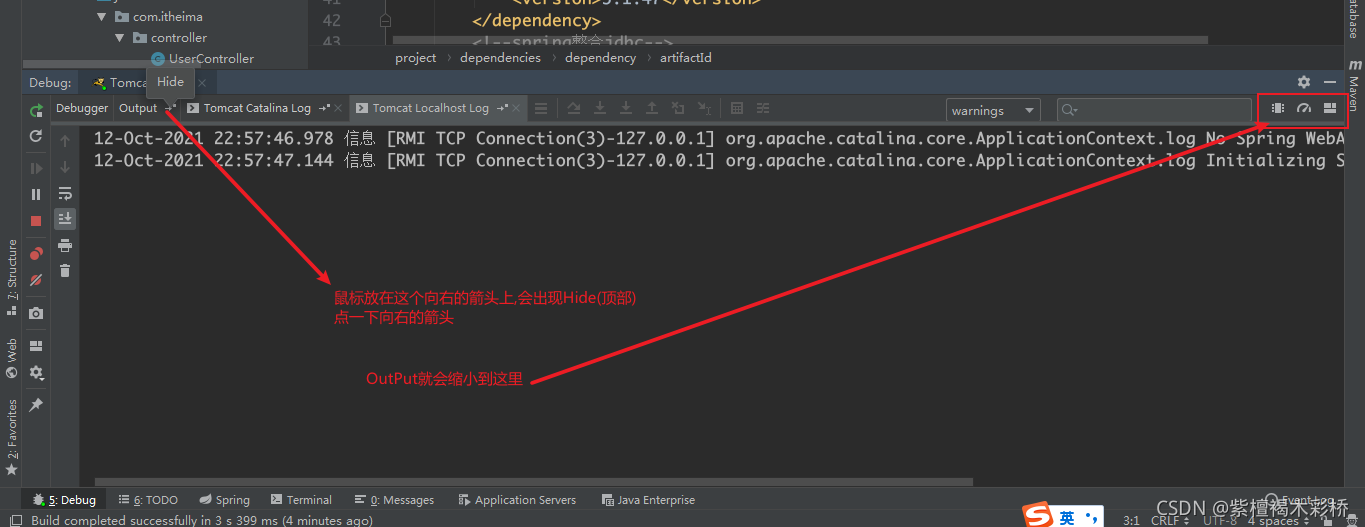
Task: Pin the debug tab
Action: [36, 405]
